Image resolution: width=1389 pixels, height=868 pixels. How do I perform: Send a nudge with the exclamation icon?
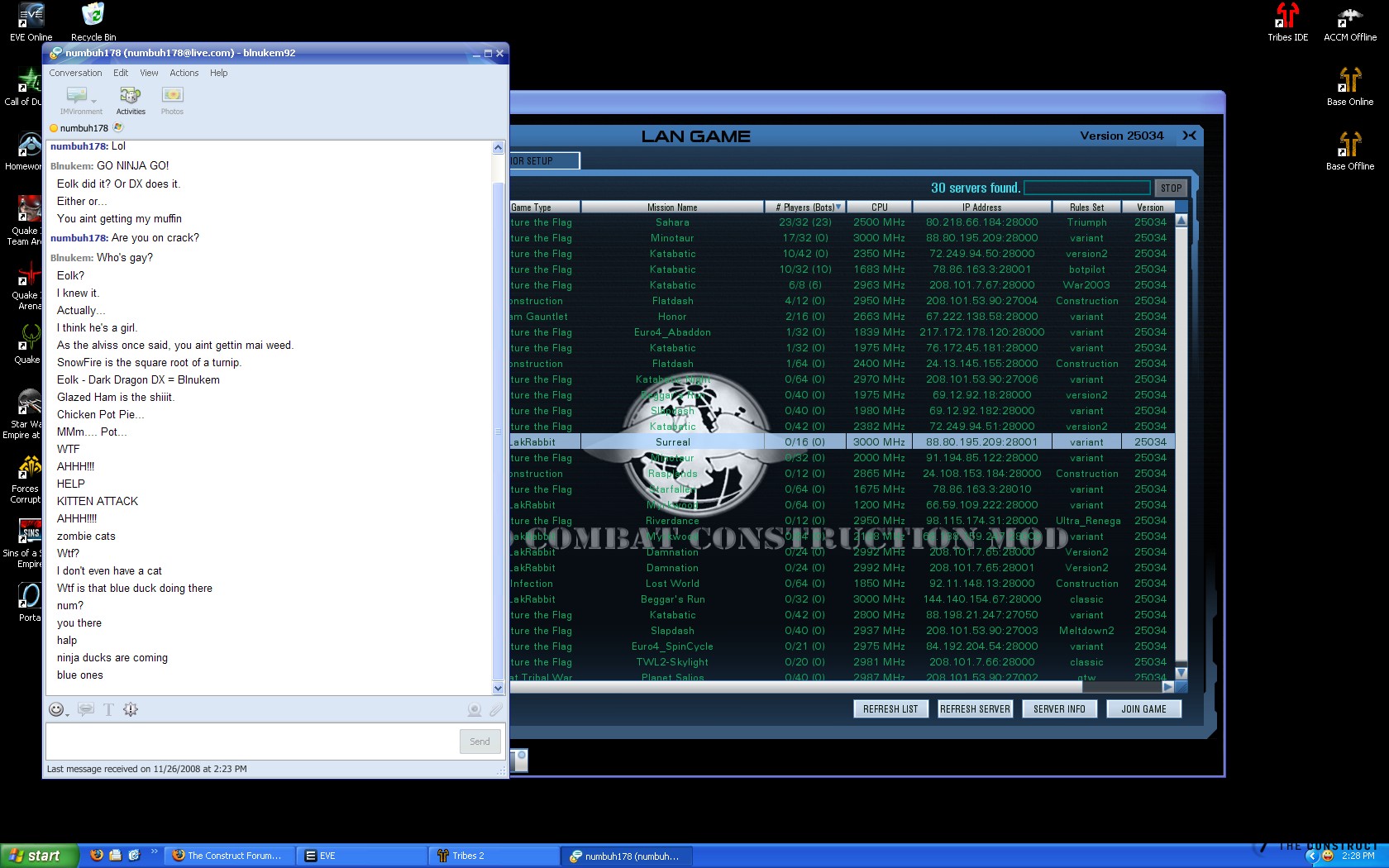131,709
